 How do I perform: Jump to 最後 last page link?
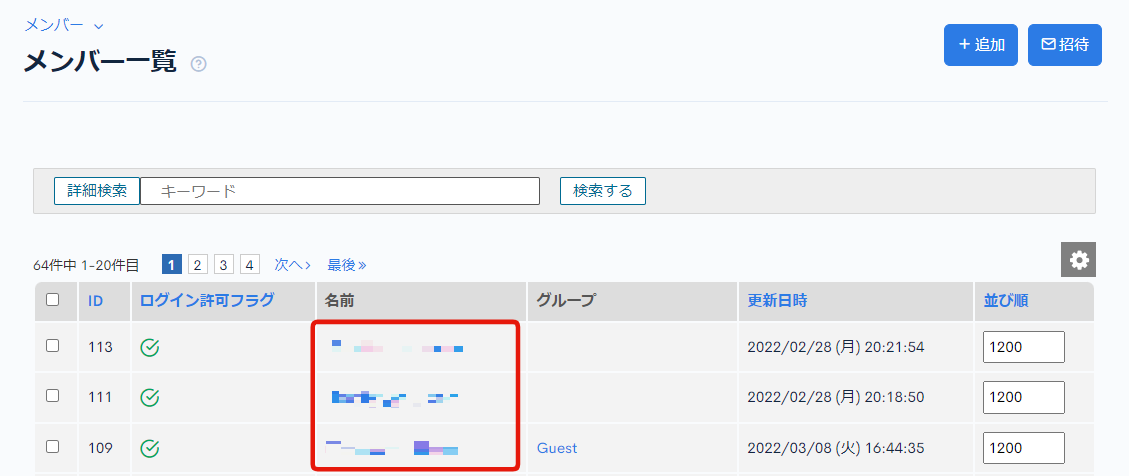[x=347, y=265]
